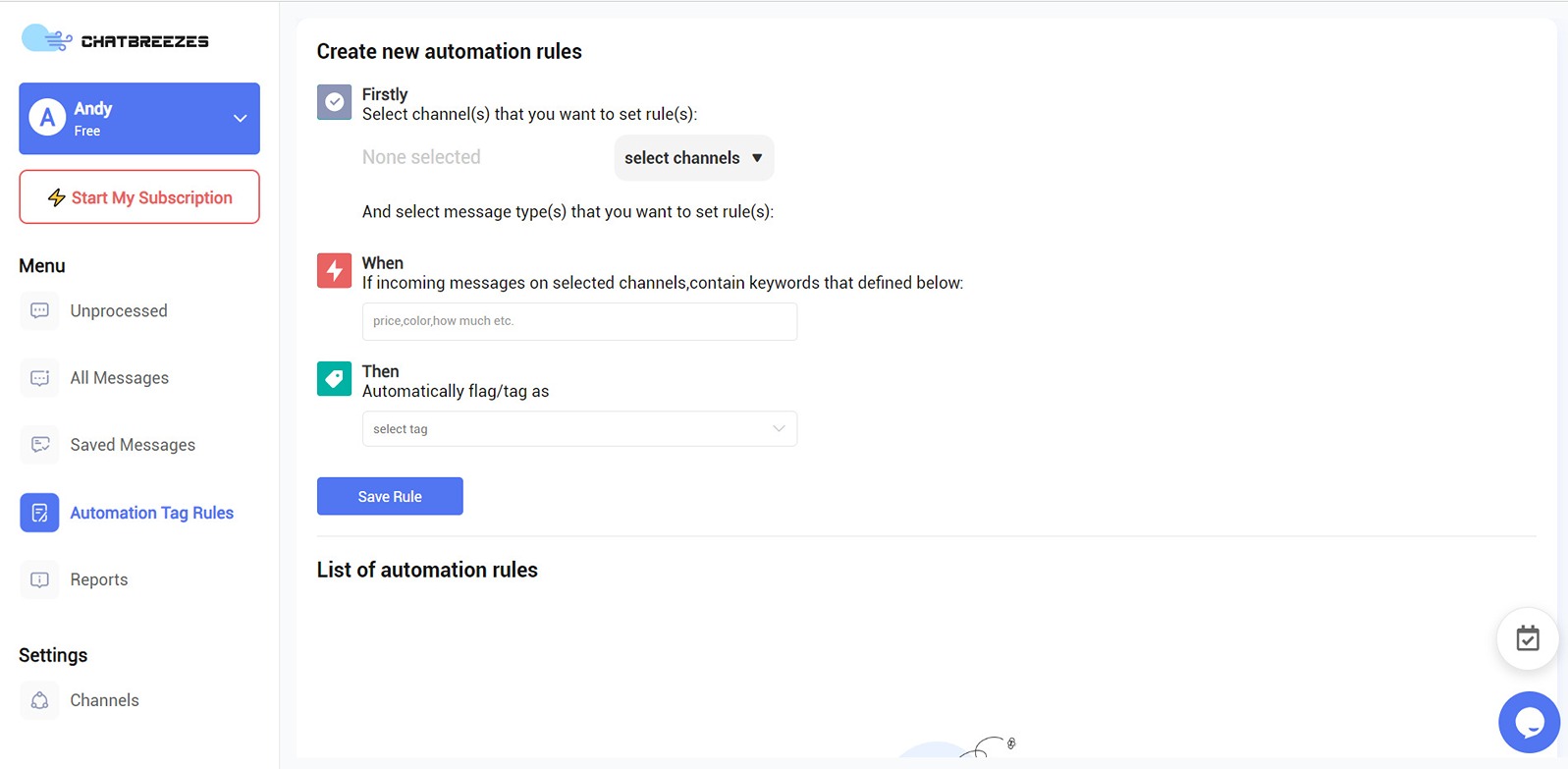
Task: Click the Automation Tag Rules icon
Action: click(39, 513)
